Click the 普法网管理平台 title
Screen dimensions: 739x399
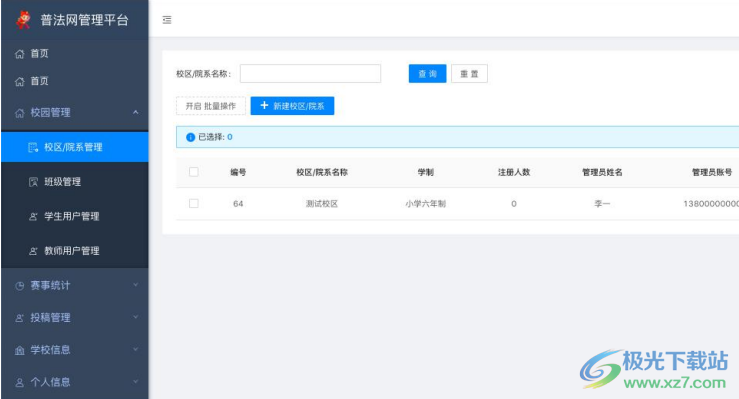[x=84, y=20]
